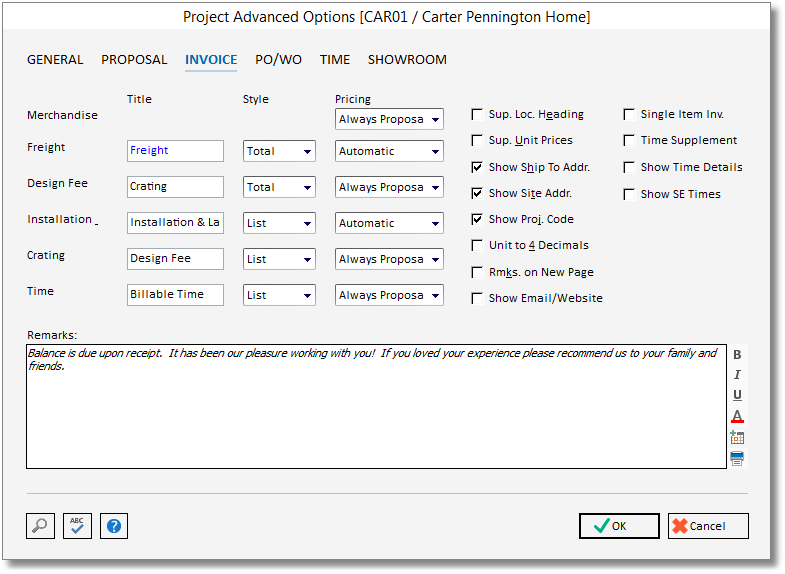
Task: Click the printer icon beside remarks
Action: pos(737,457)
